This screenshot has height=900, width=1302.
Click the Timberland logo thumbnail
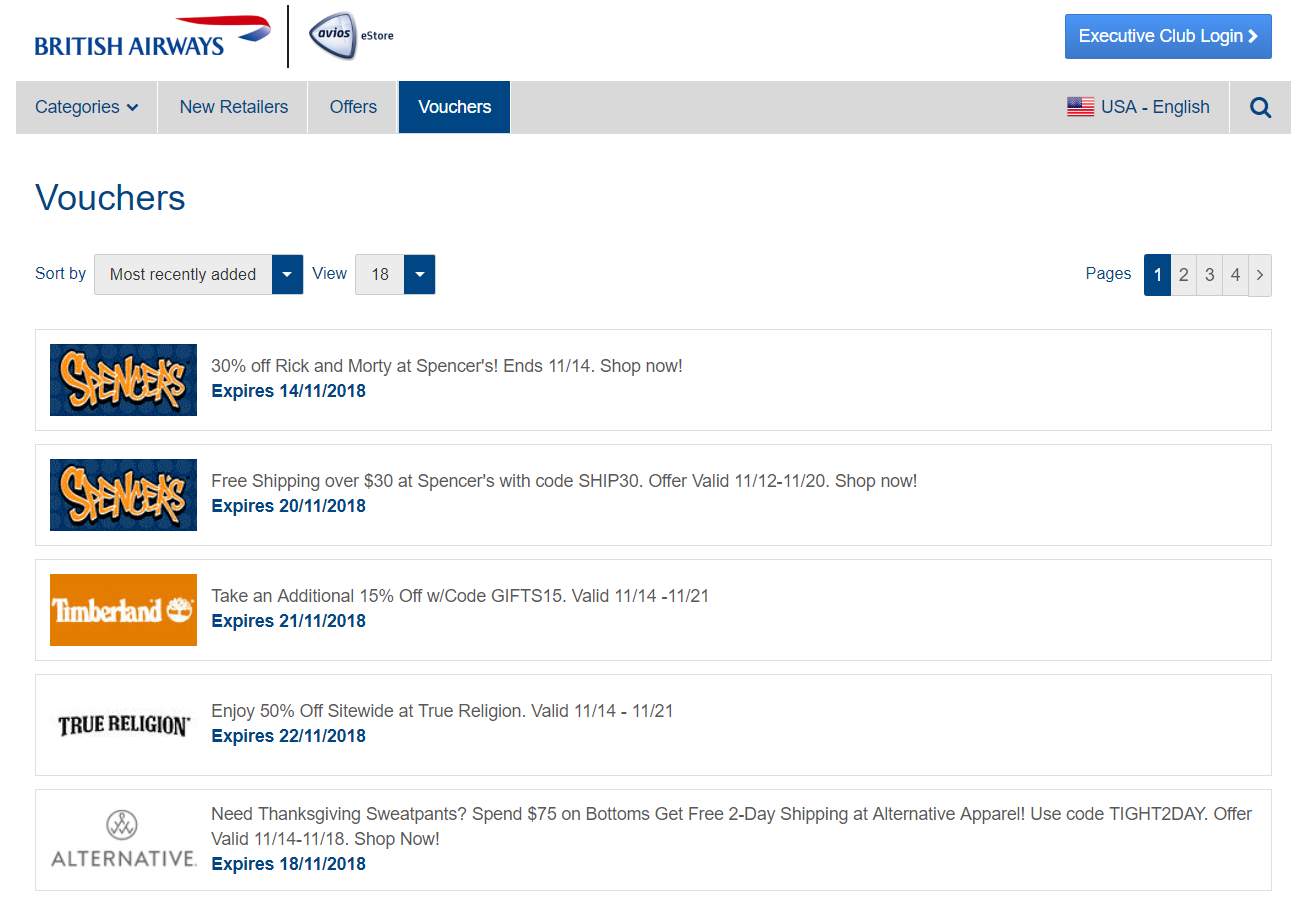pos(123,610)
